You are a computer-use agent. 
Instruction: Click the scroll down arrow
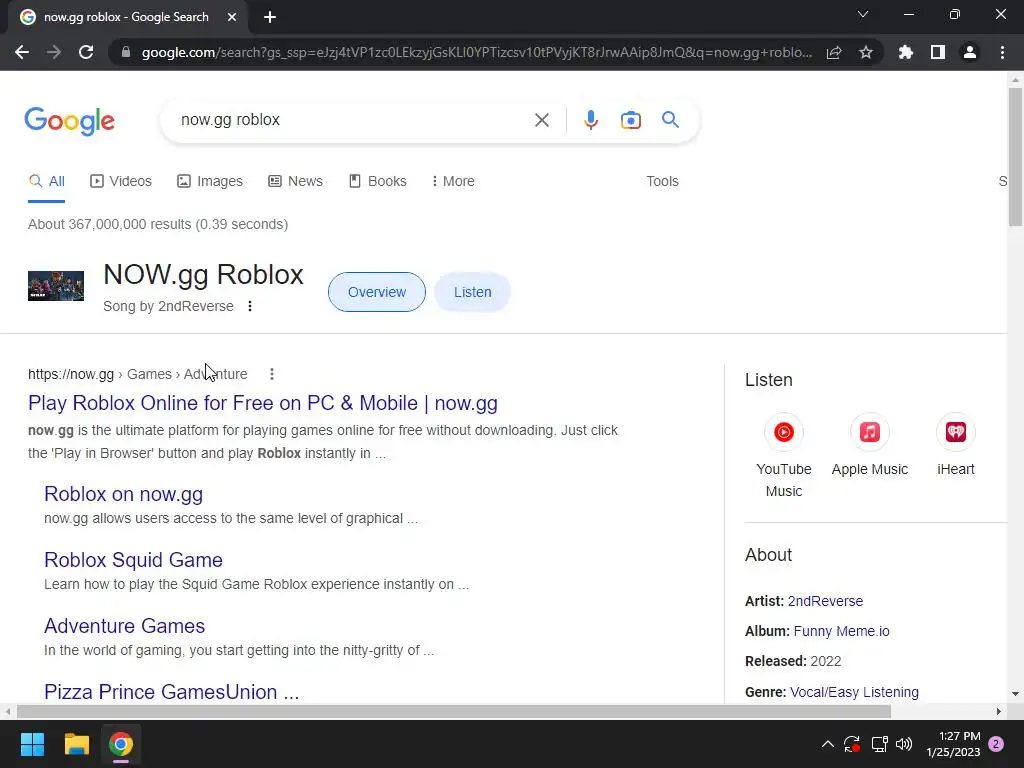(x=1015, y=694)
